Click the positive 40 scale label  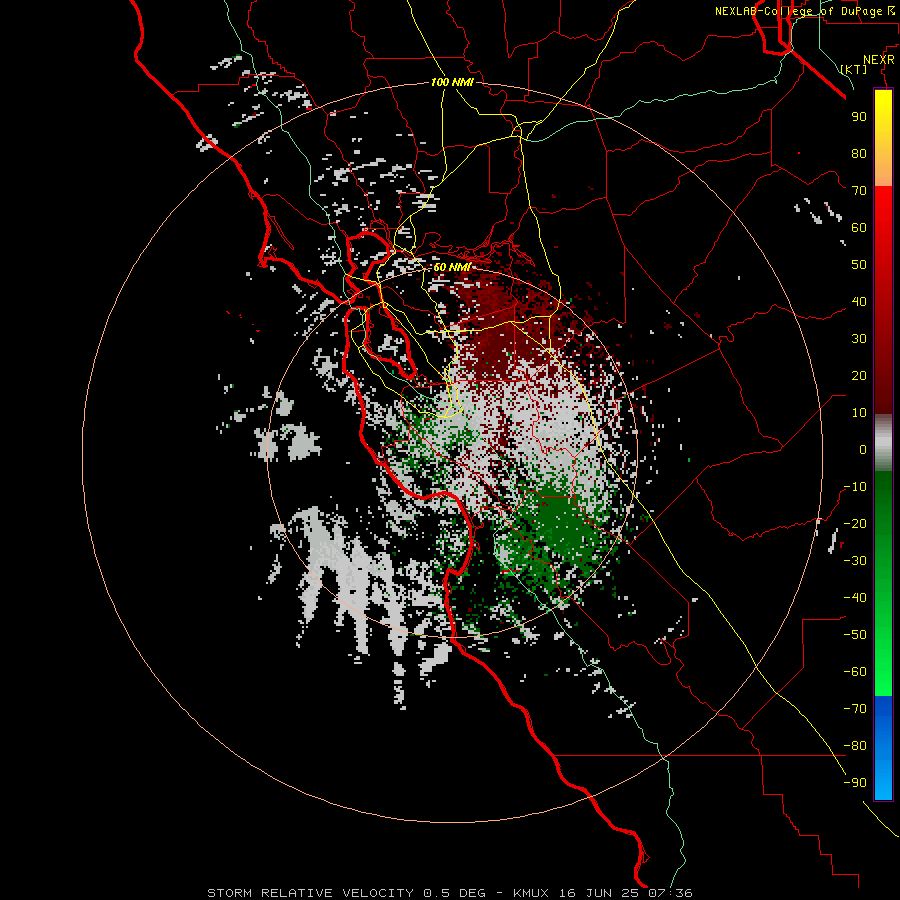point(859,302)
